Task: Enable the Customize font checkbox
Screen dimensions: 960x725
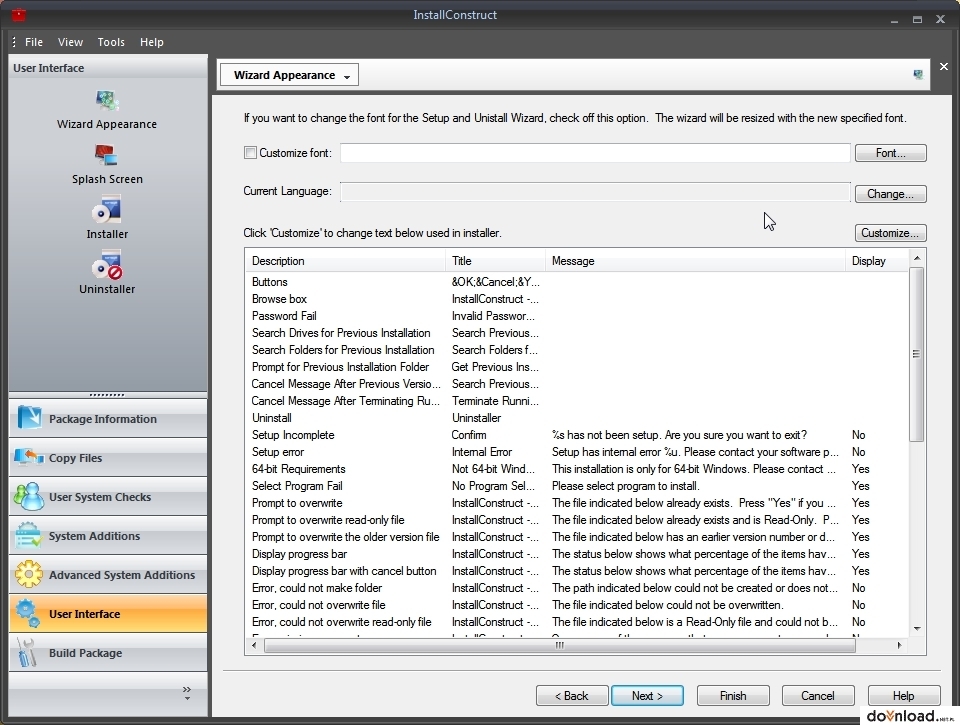Action: [250, 152]
